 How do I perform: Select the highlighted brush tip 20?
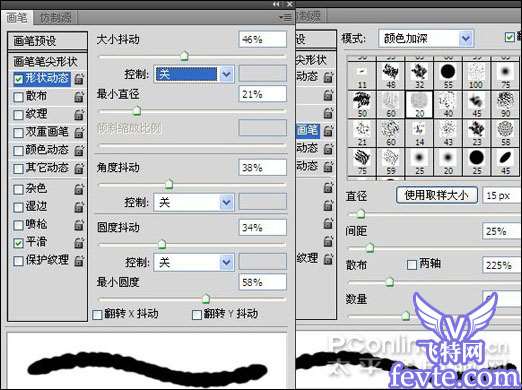point(419,104)
